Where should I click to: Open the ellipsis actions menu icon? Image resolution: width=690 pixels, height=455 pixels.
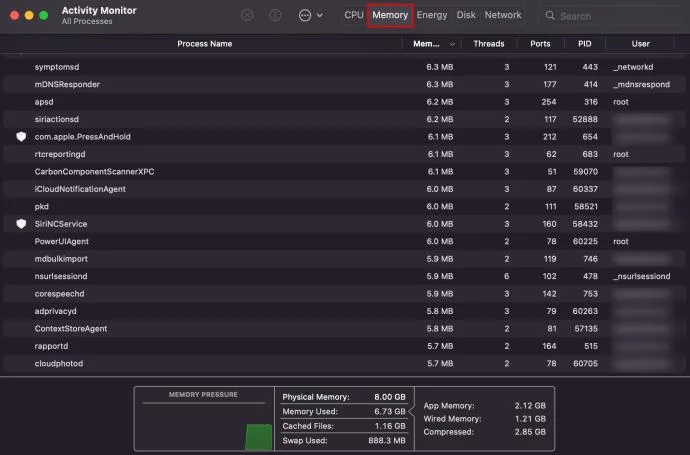pyautogui.click(x=305, y=15)
